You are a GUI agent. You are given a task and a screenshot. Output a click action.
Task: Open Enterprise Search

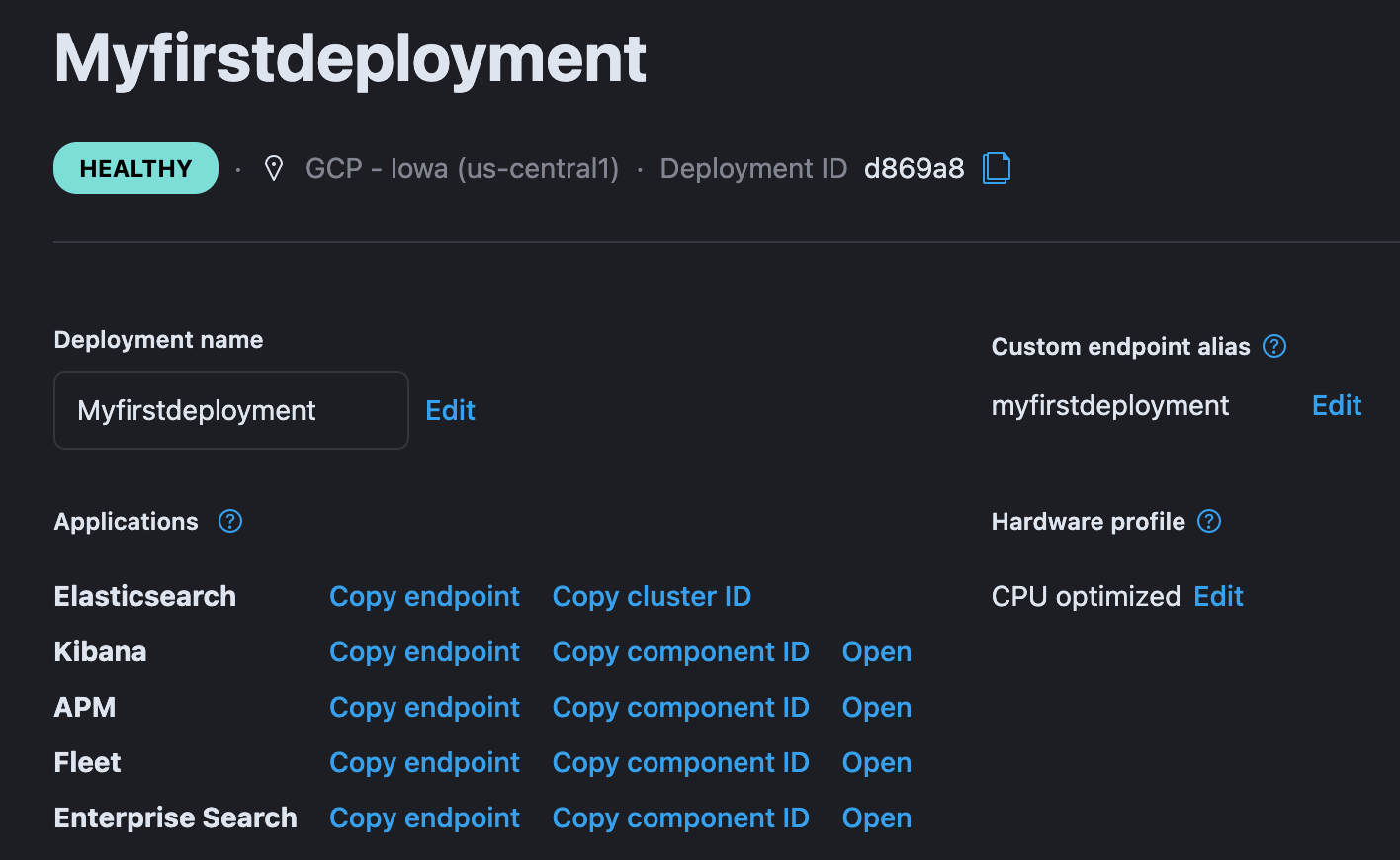pyautogui.click(x=877, y=817)
